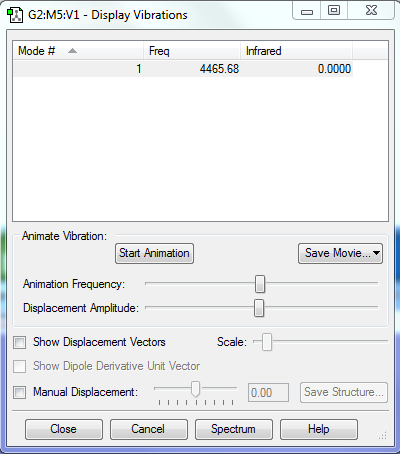Select vibration mode 1 row

[183, 69]
